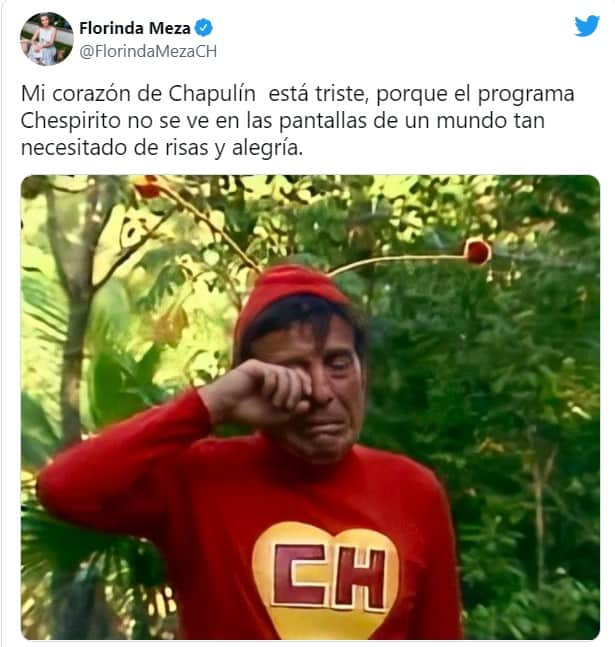Open the @FlorindaMezaCH handle link
The image size is (615, 647).
pos(148,51)
